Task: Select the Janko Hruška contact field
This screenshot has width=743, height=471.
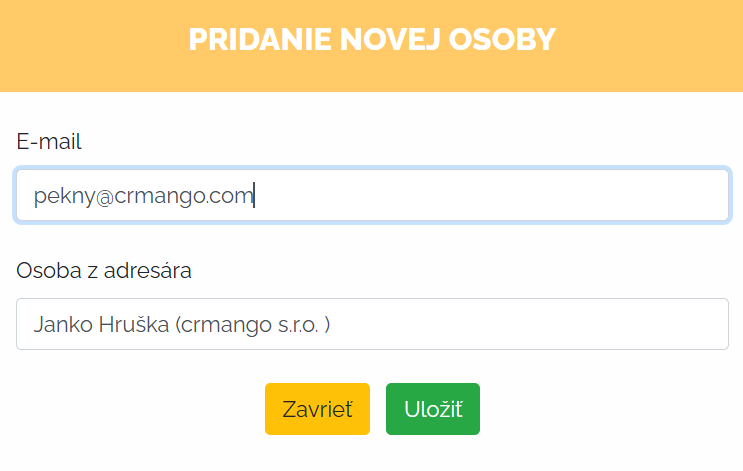Action: click(x=372, y=324)
